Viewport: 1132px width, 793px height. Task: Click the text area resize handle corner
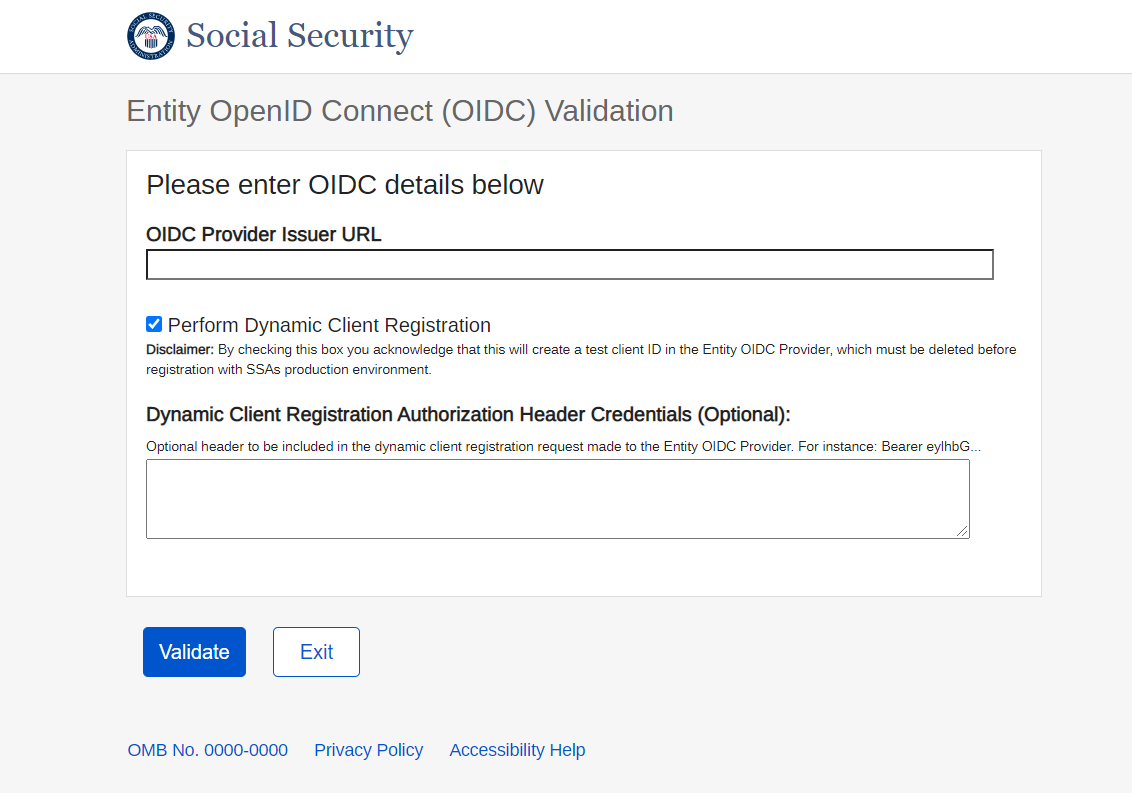tap(963, 532)
